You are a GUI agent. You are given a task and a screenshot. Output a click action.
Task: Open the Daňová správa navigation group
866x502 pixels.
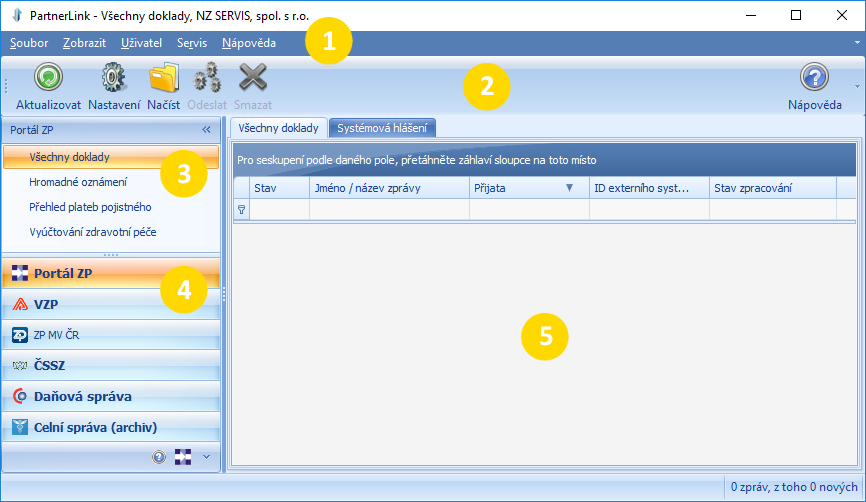[111, 396]
